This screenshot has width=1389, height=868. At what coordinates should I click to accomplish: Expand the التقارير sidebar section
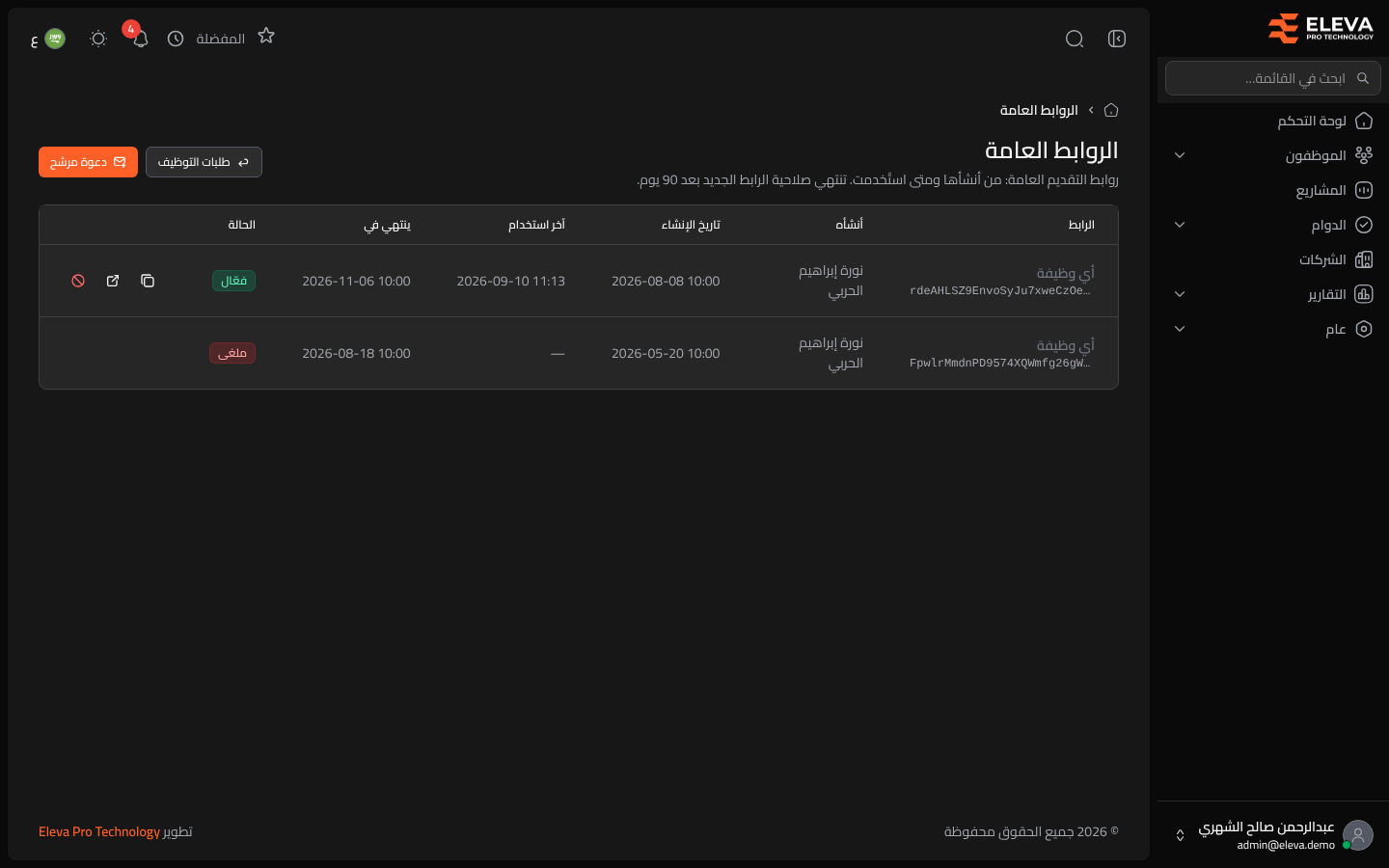[1273, 294]
